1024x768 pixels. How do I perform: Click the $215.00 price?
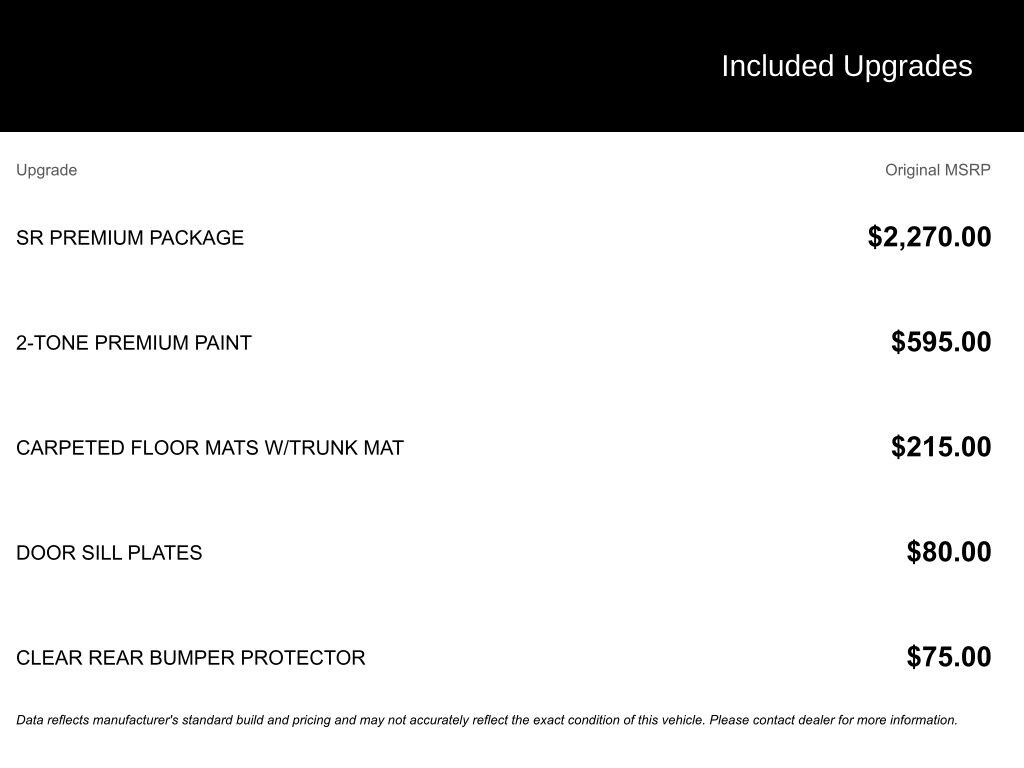[x=941, y=447]
